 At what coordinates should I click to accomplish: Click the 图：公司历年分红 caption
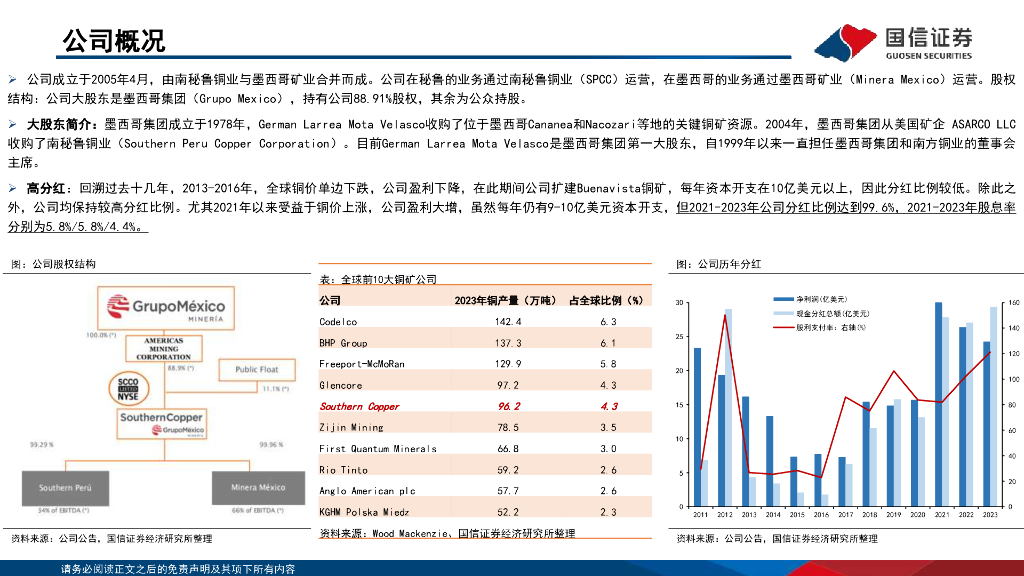pos(718,264)
